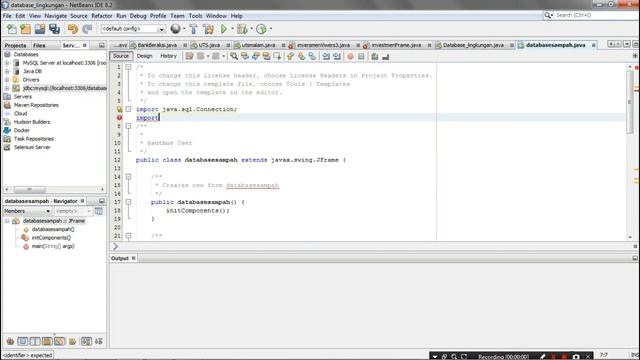
Task: Click the Open Project toolbar icon
Action: pos(40,29)
